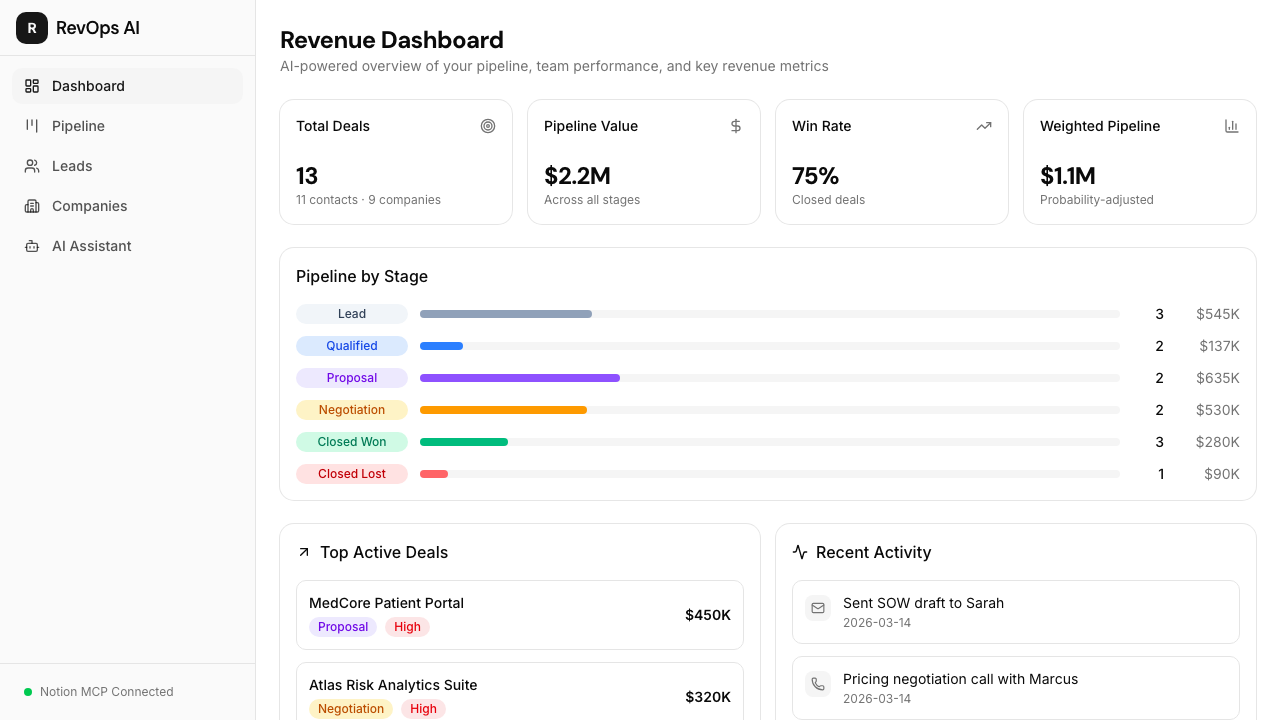
Task: Click the mail icon beside Sent SOW draft
Action: click(x=818, y=608)
